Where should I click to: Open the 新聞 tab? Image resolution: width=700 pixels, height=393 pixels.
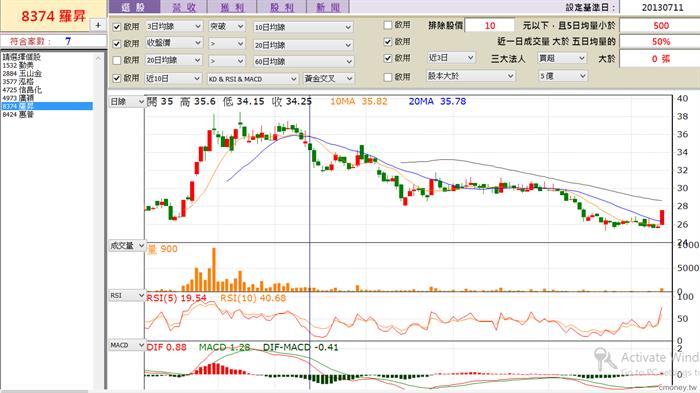tap(328, 7)
